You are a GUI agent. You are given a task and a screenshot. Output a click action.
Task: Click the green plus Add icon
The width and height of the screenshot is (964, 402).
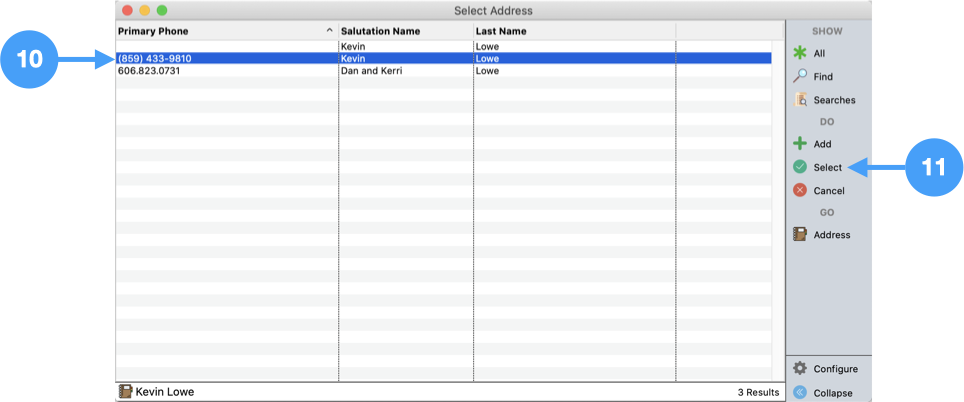pos(800,144)
